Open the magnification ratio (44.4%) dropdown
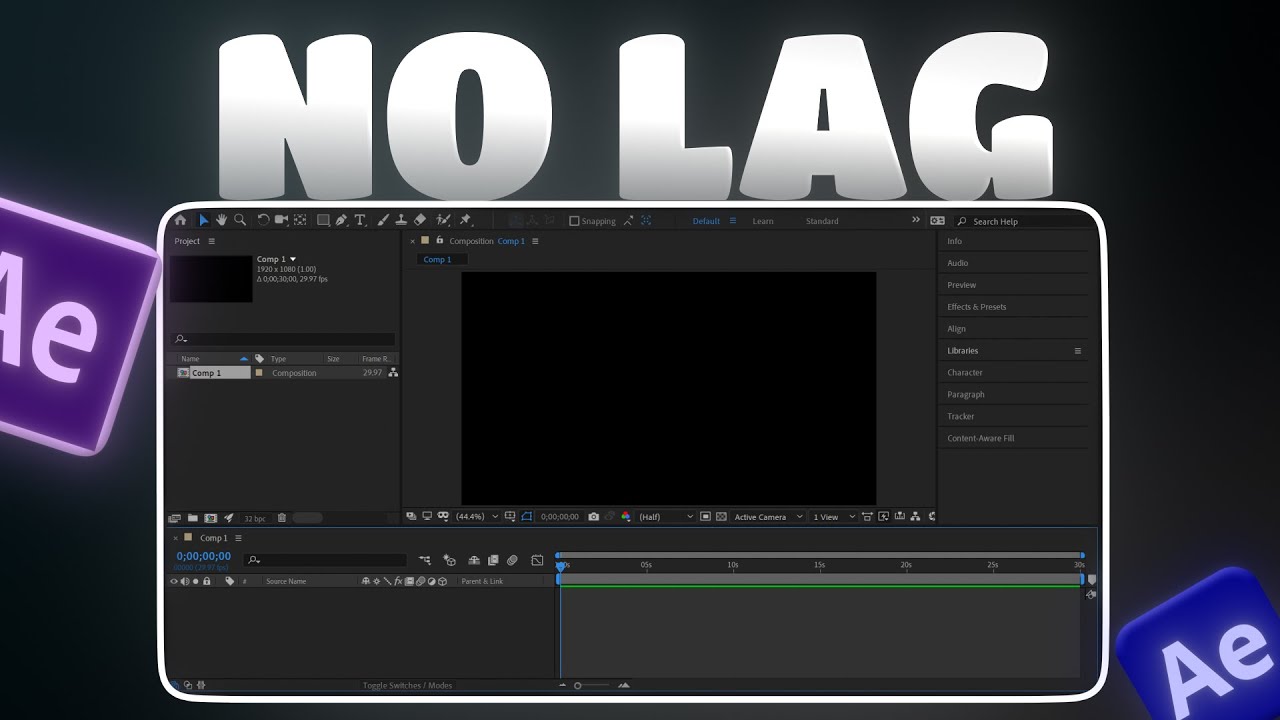Viewport: 1280px width, 720px height. point(477,517)
